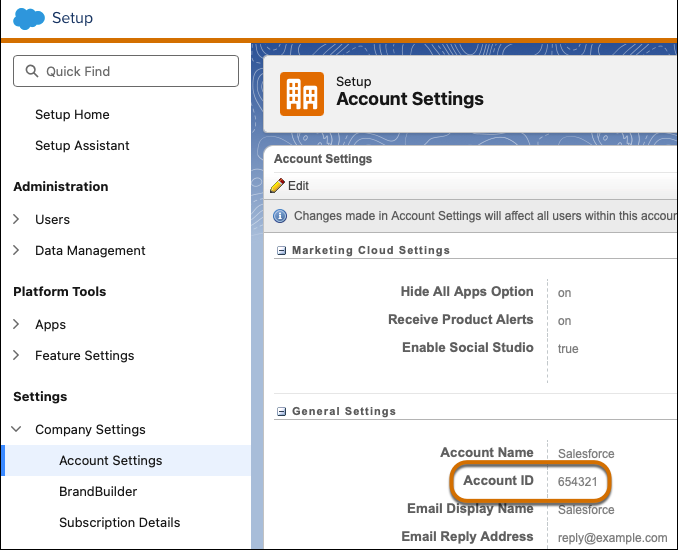Click the Account Name value Salesforce
The width and height of the screenshot is (678, 550).
click(586, 454)
